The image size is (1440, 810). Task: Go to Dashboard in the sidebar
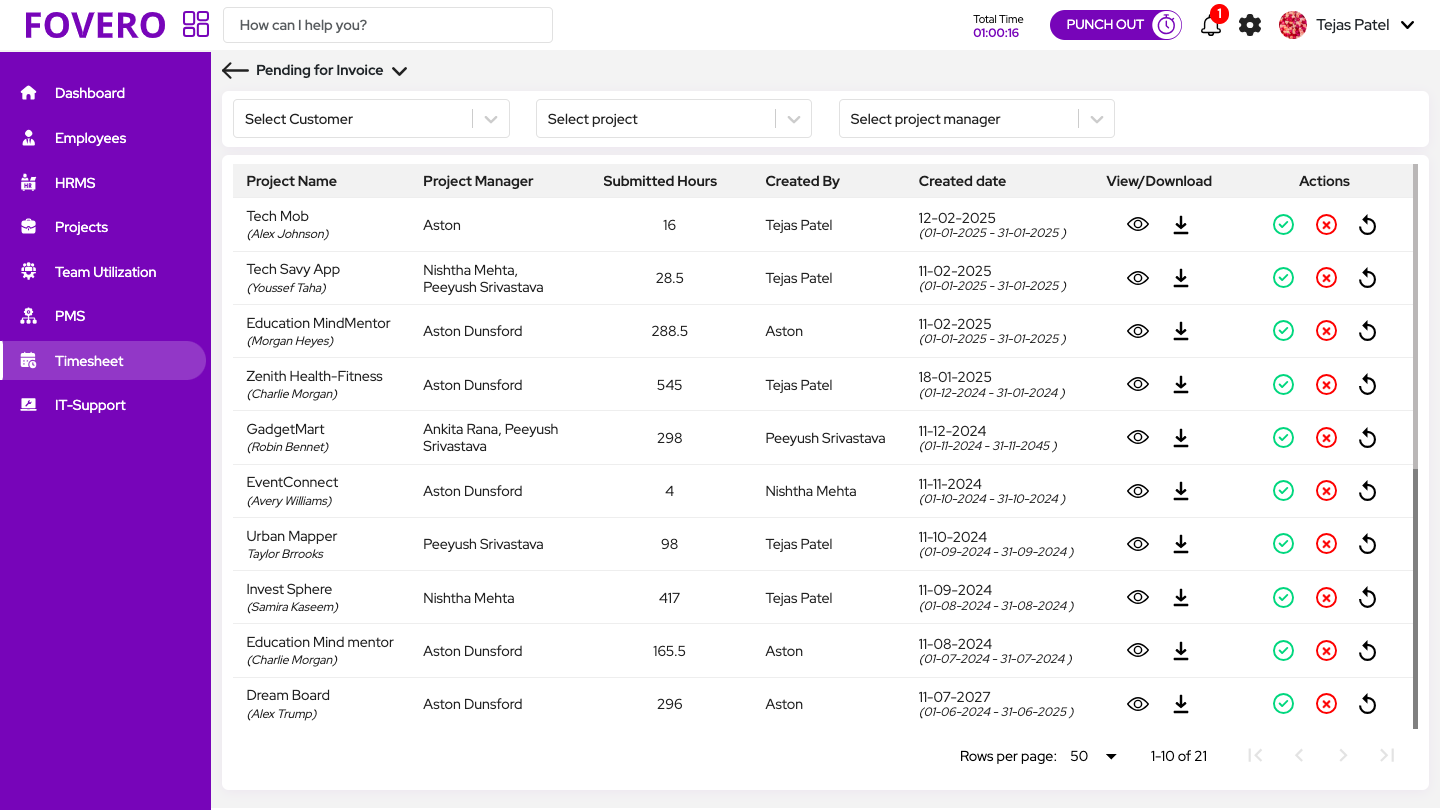click(x=90, y=93)
